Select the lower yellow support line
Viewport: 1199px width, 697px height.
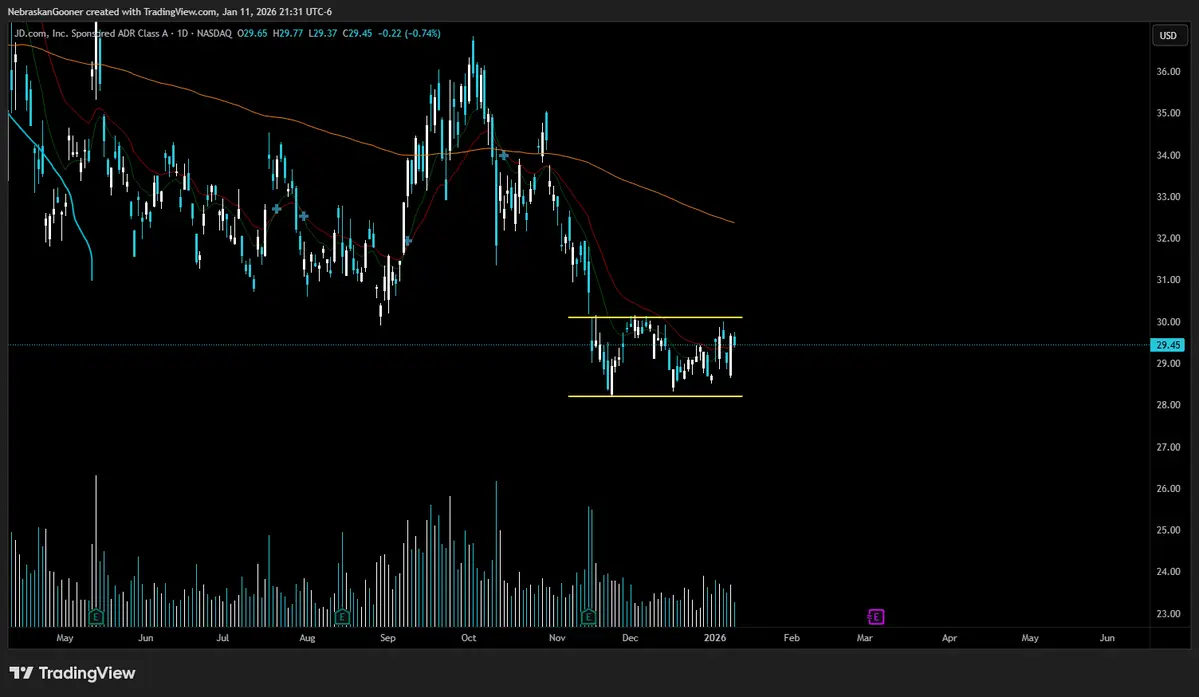click(x=655, y=396)
